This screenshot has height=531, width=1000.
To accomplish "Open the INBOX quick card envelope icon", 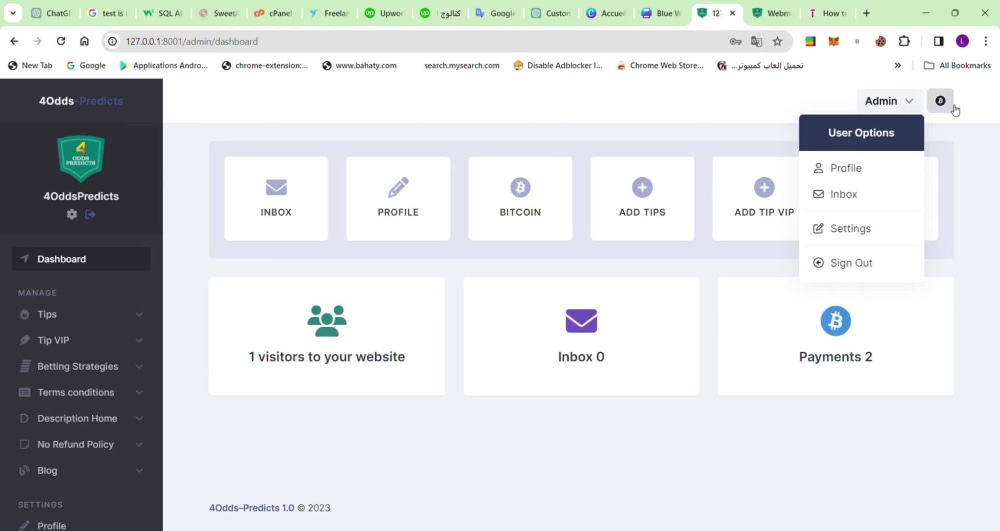I will pos(276,187).
